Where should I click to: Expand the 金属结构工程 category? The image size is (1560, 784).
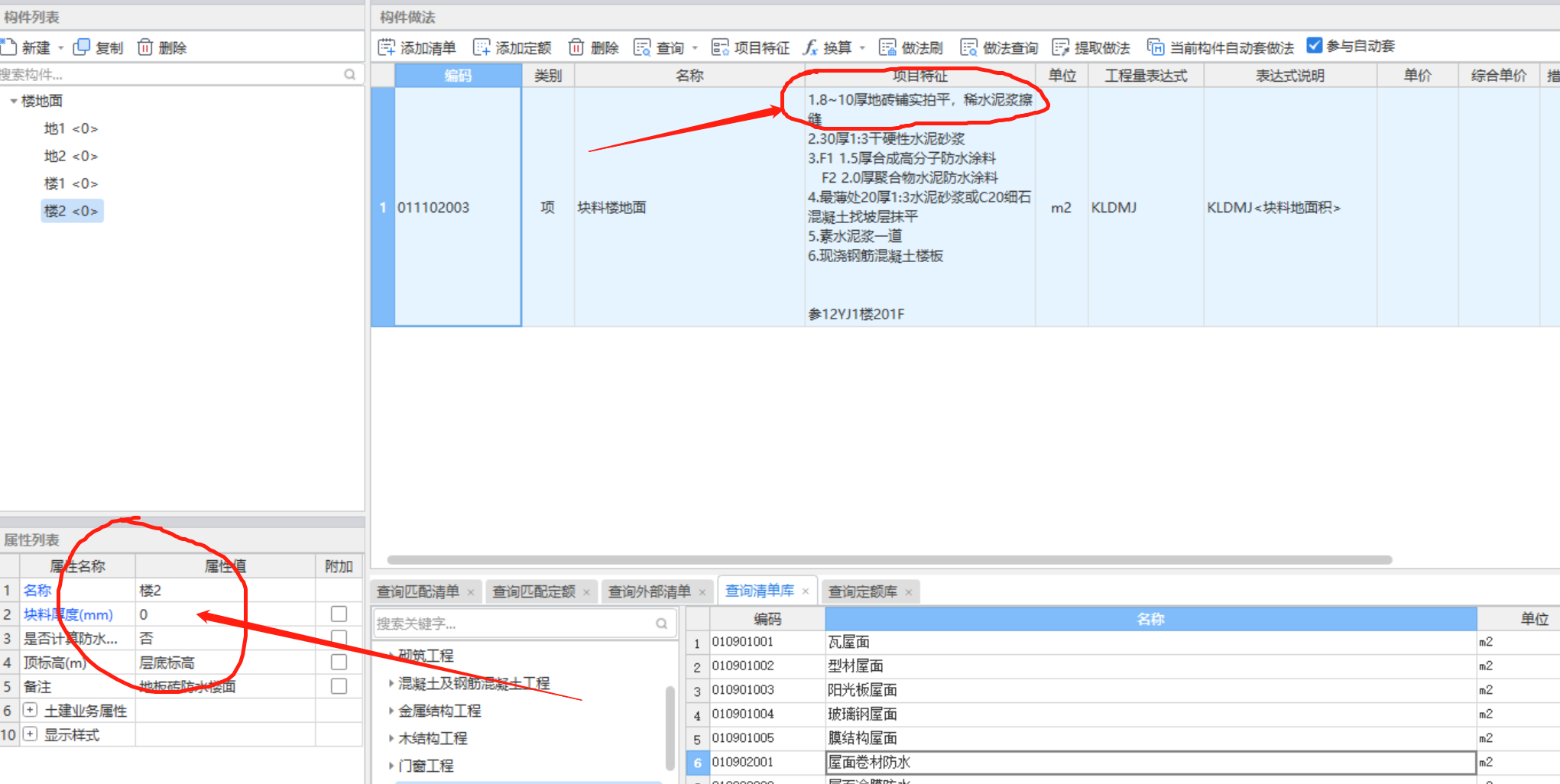tap(391, 711)
